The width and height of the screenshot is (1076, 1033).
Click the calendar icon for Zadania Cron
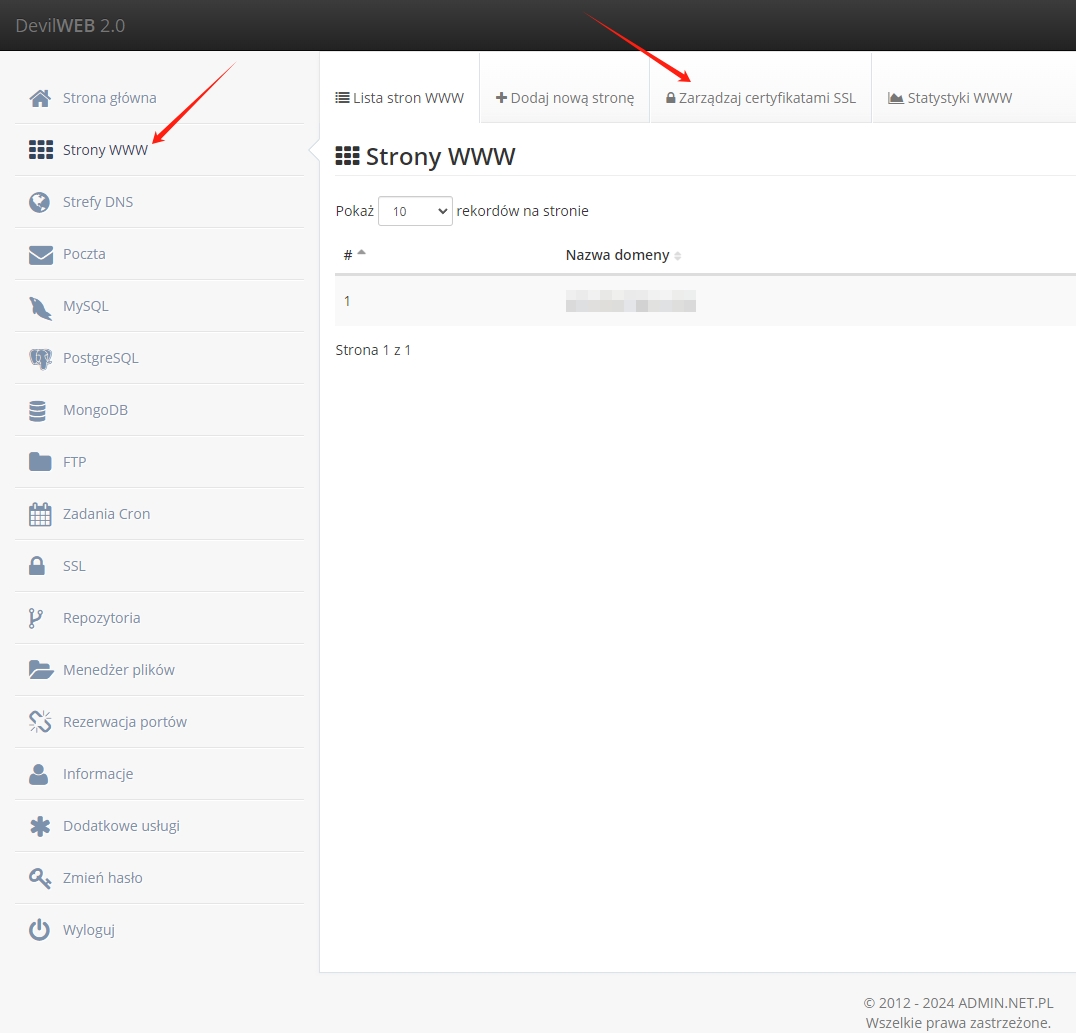point(40,514)
